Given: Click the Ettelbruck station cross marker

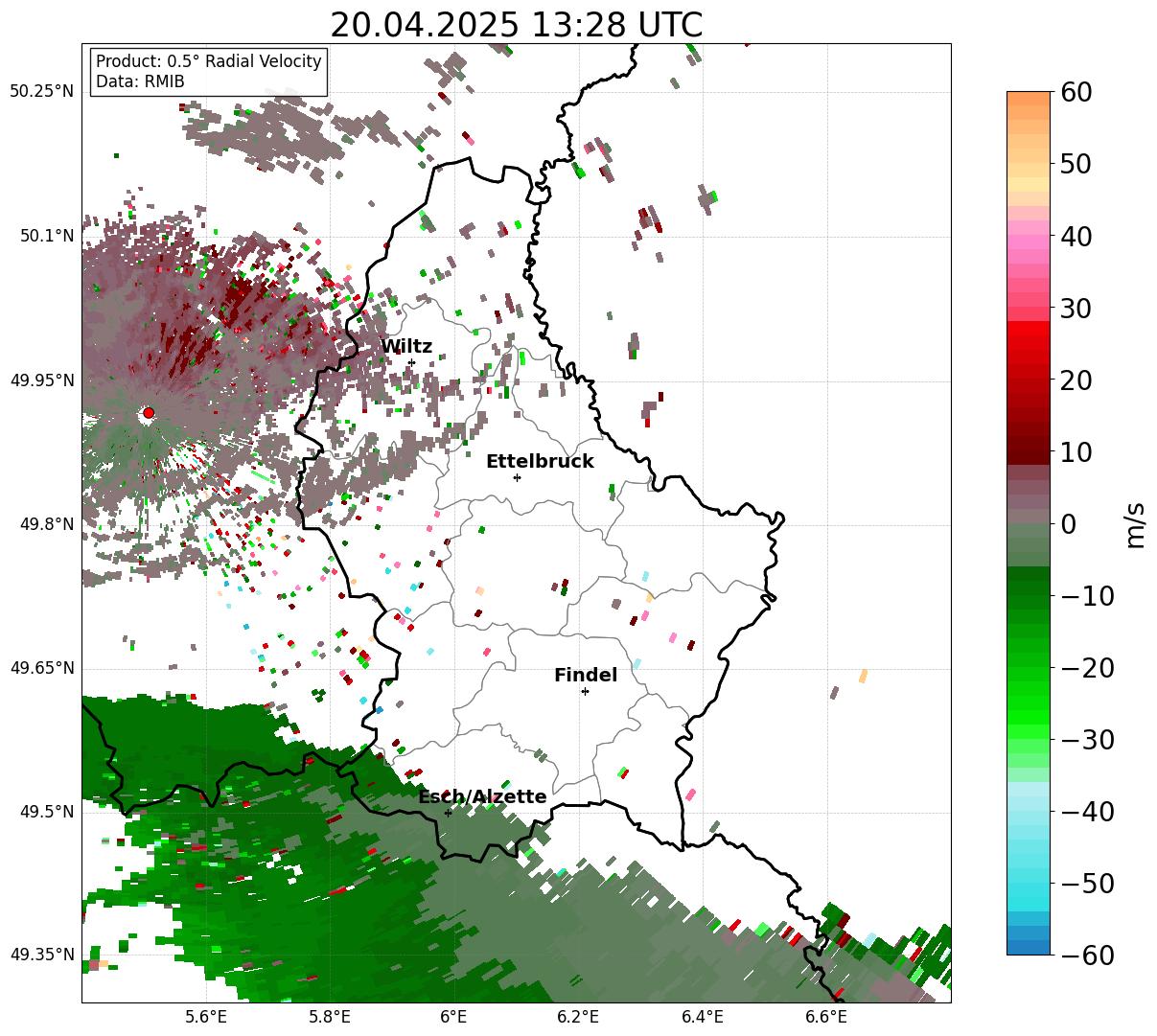Looking at the screenshot, I should tap(517, 477).
